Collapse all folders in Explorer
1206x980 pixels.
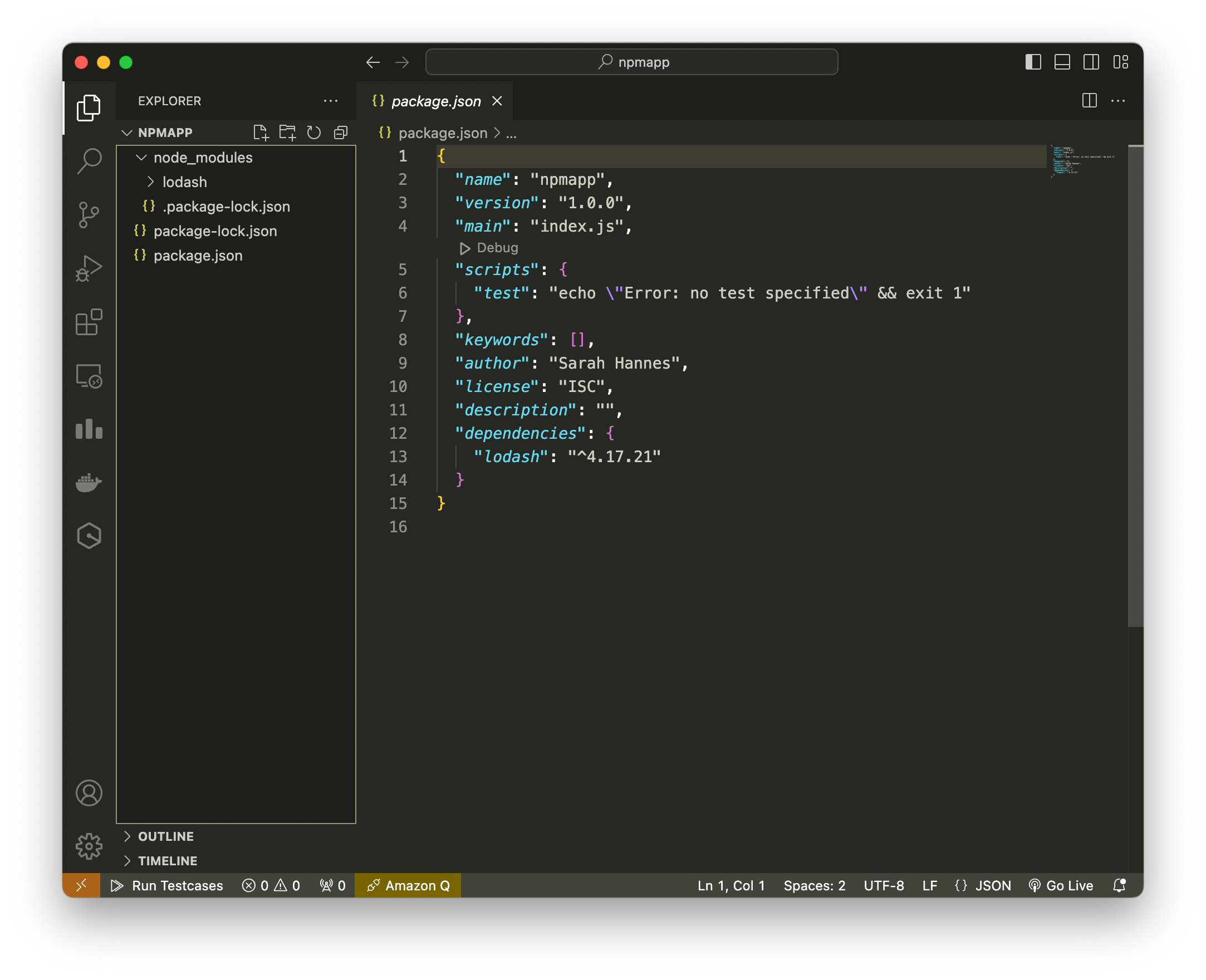pos(341,133)
